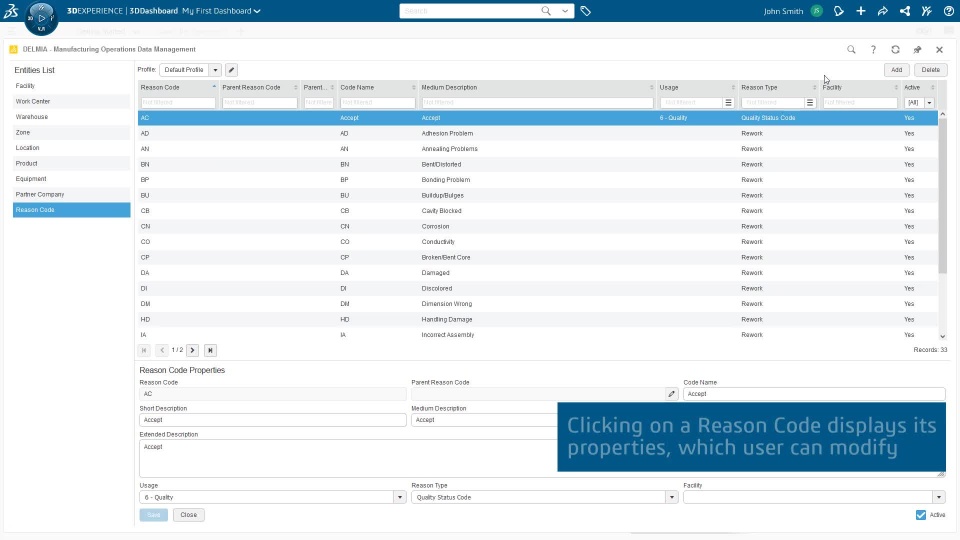Click the Medium Description filter field
This screenshot has height=540, width=960.
(x=537, y=103)
